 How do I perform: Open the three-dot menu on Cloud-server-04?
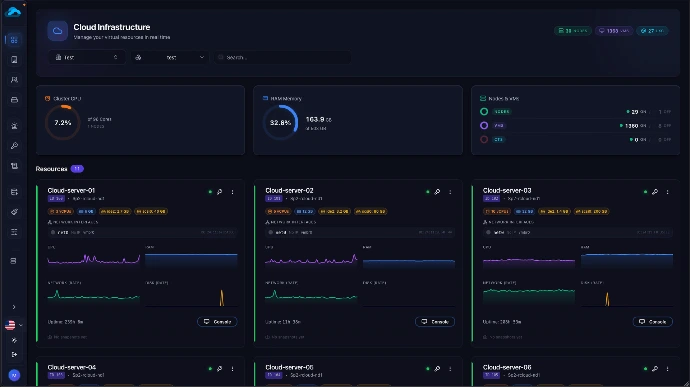click(x=232, y=369)
